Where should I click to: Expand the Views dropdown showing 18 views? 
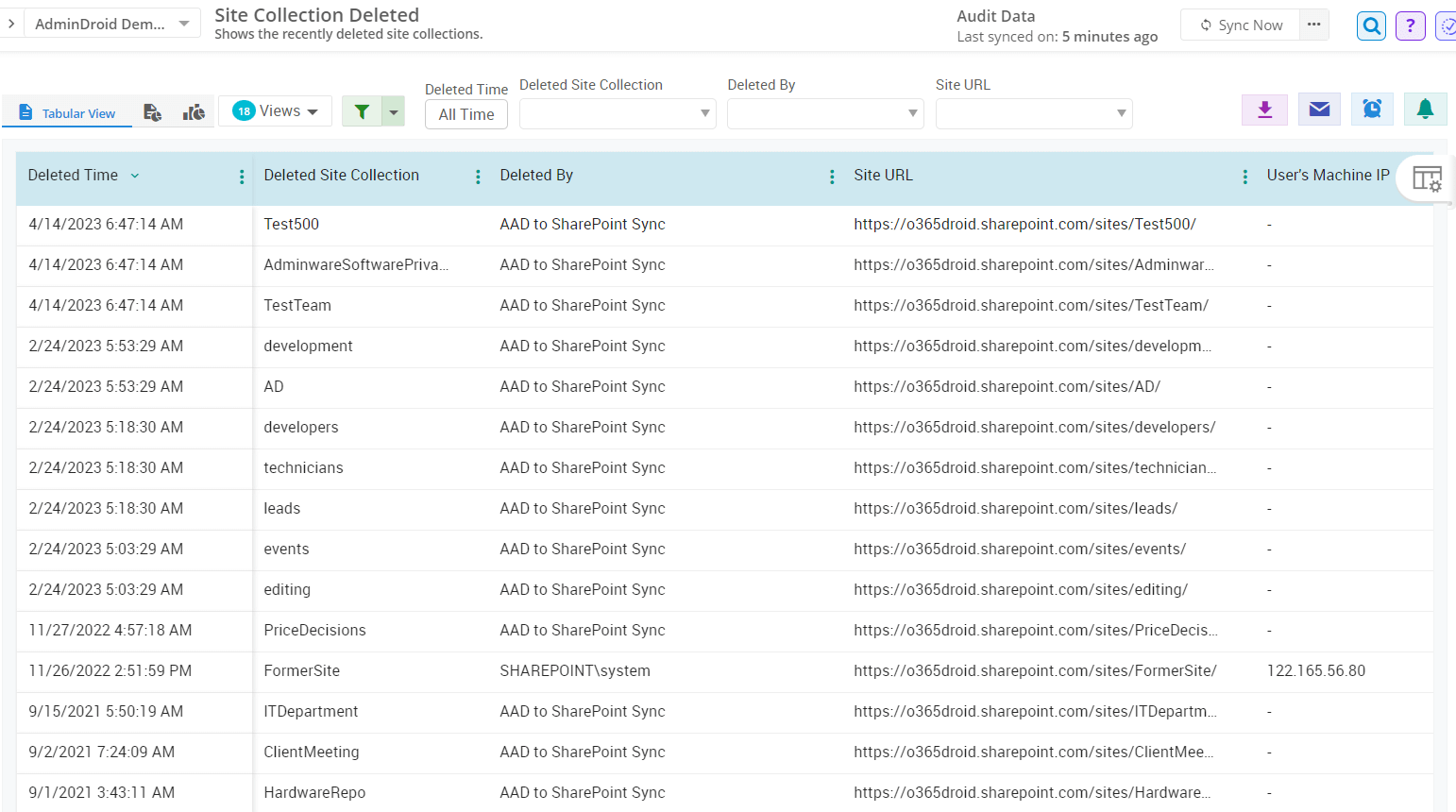click(x=275, y=110)
